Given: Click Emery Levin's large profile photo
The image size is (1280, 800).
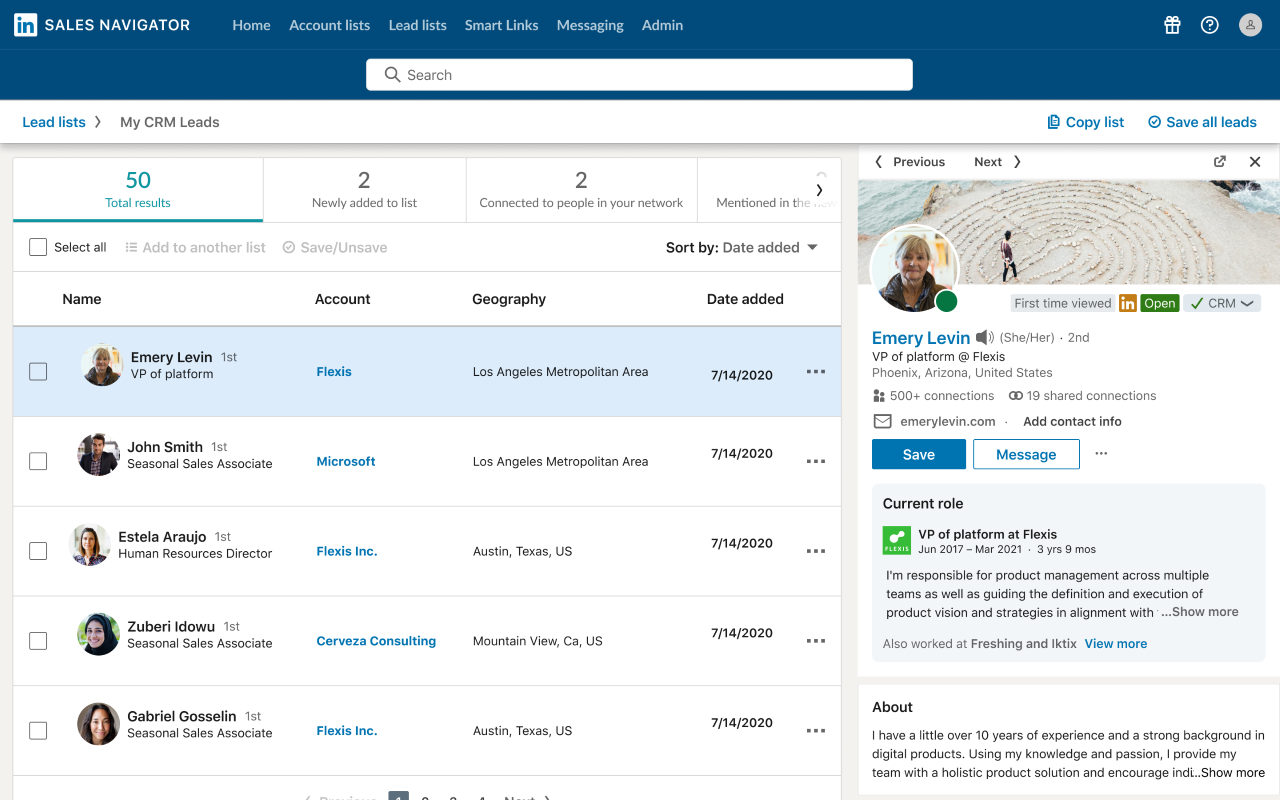Looking at the screenshot, I should point(914,269).
